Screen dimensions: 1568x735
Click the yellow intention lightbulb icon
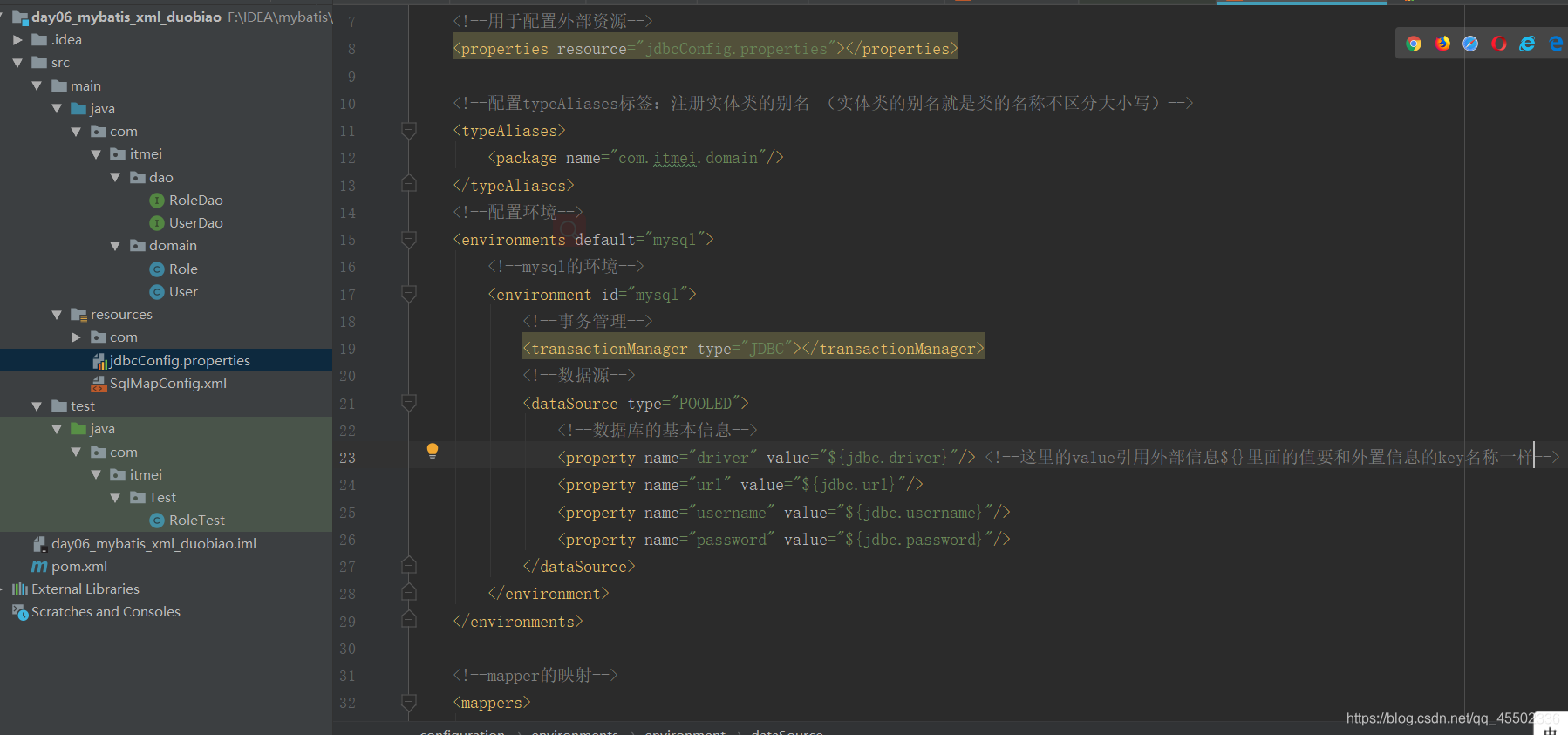[x=432, y=451]
